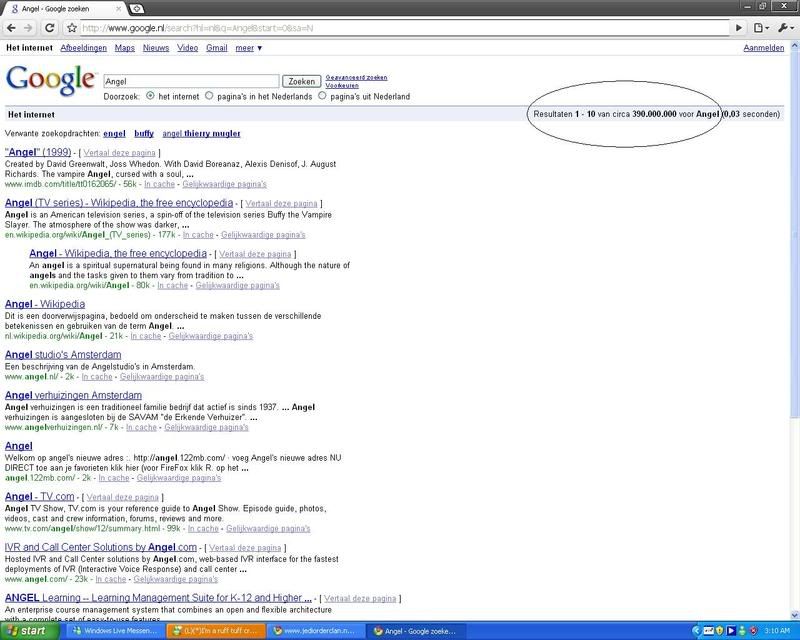Viewport: 800px width, 640px height.
Task: Click the address bar showing www.google.nl
Action: click(405, 28)
